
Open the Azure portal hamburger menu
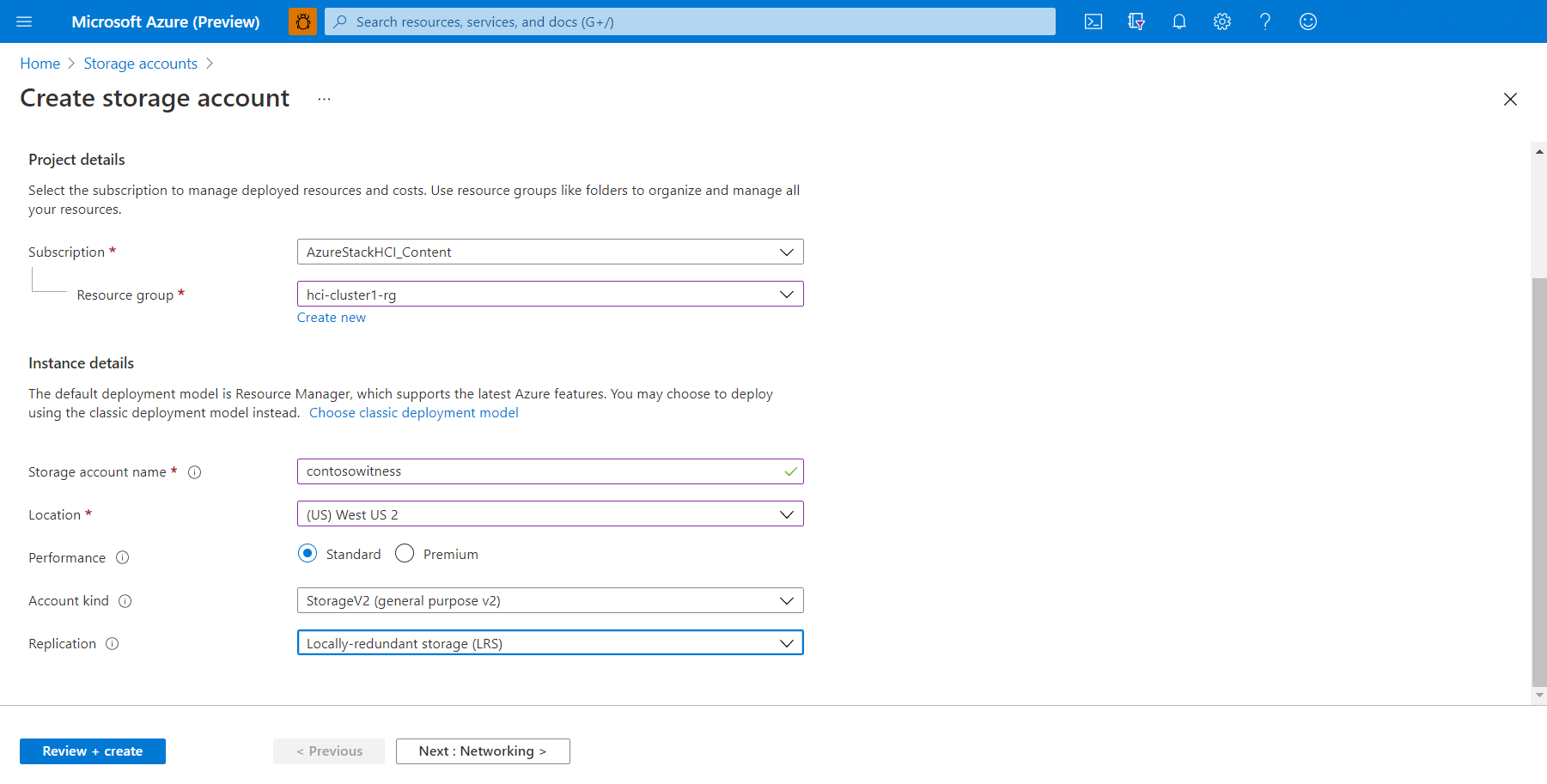(24, 21)
